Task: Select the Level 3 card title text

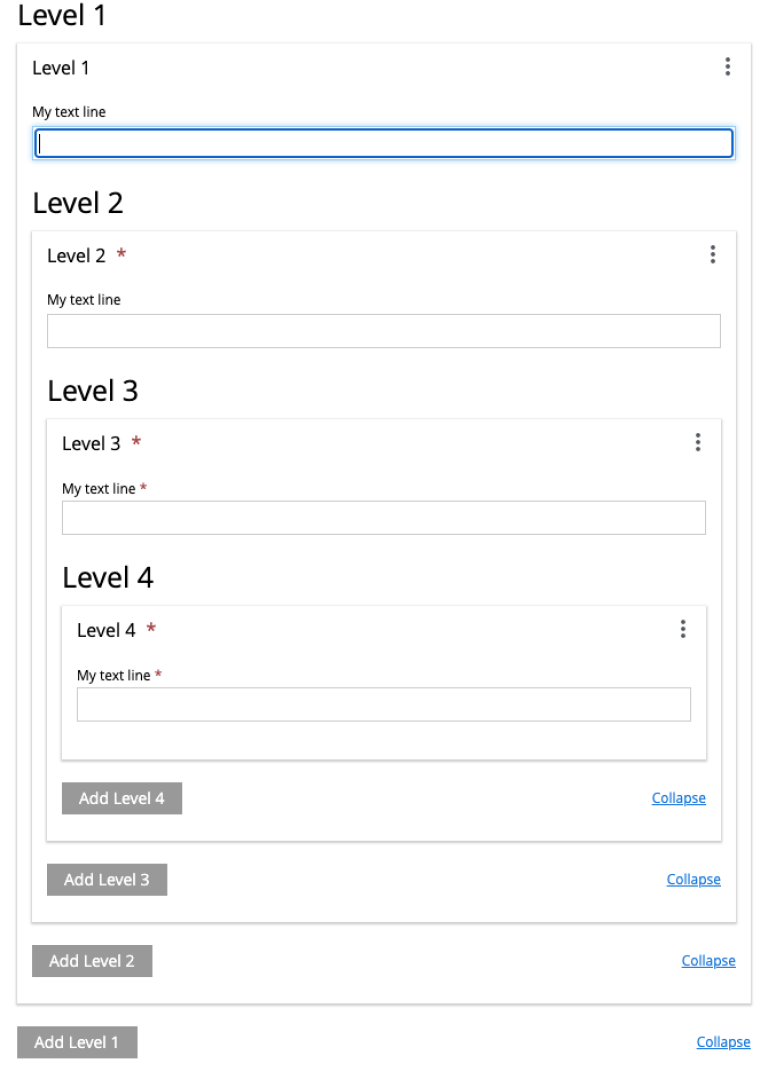Action: click(91, 443)
